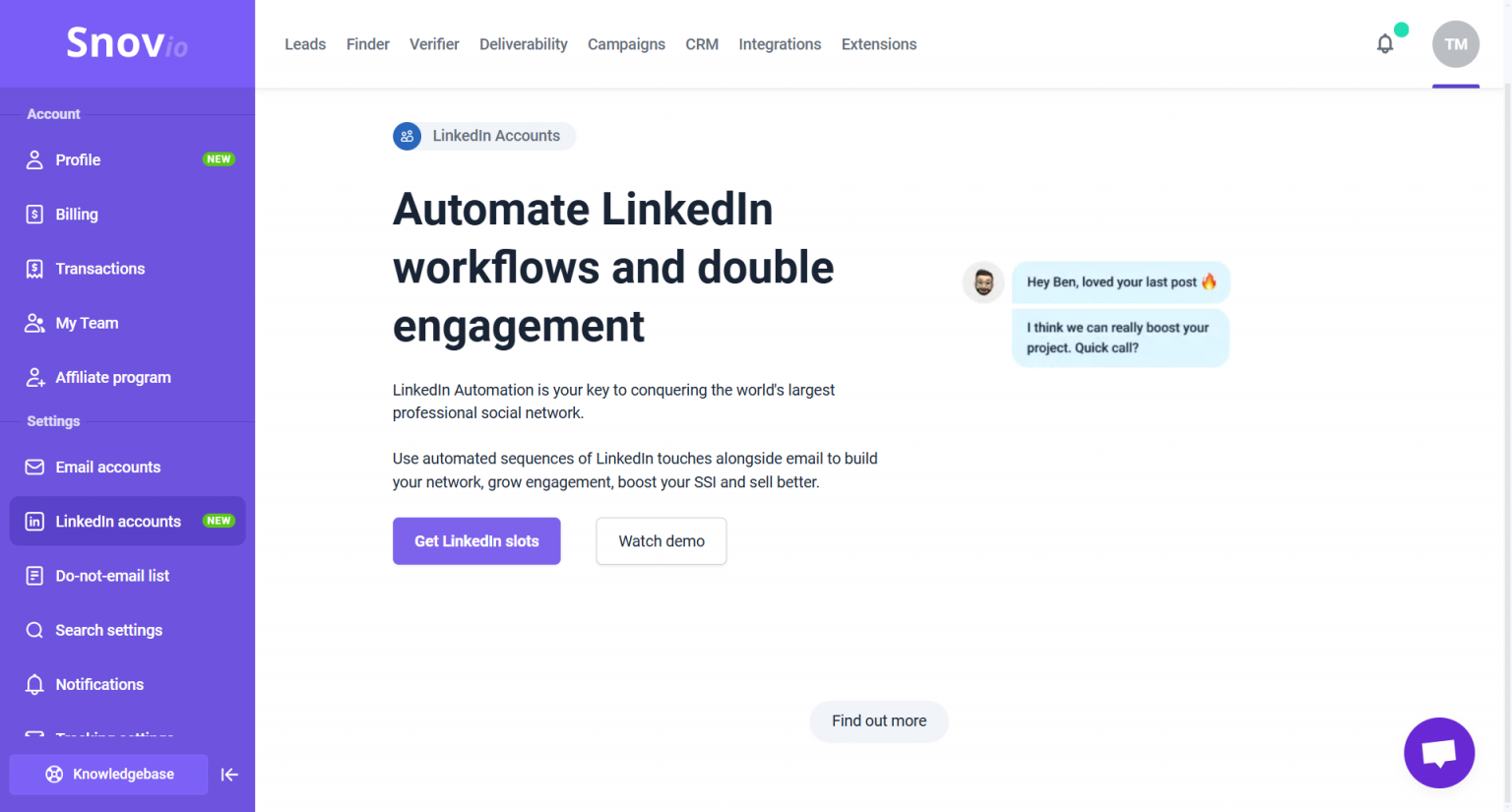The width and height of the screenshot is (1512, 812).
Task: Click the 'Automate LinkedIn workflows' heading
Action: click(x=613, y=268)
